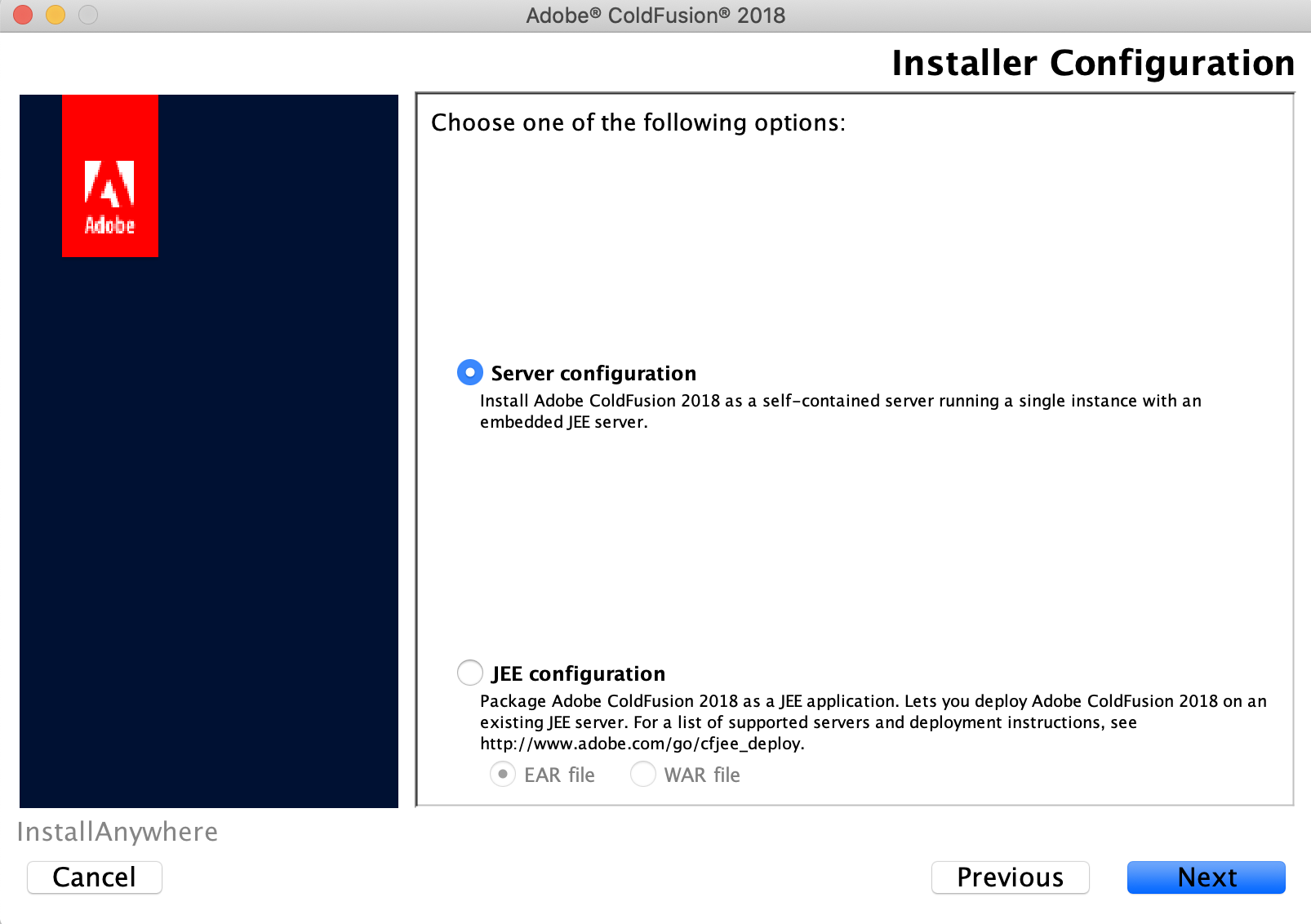Choose the JEE configuration radio button

click(469, 673)
